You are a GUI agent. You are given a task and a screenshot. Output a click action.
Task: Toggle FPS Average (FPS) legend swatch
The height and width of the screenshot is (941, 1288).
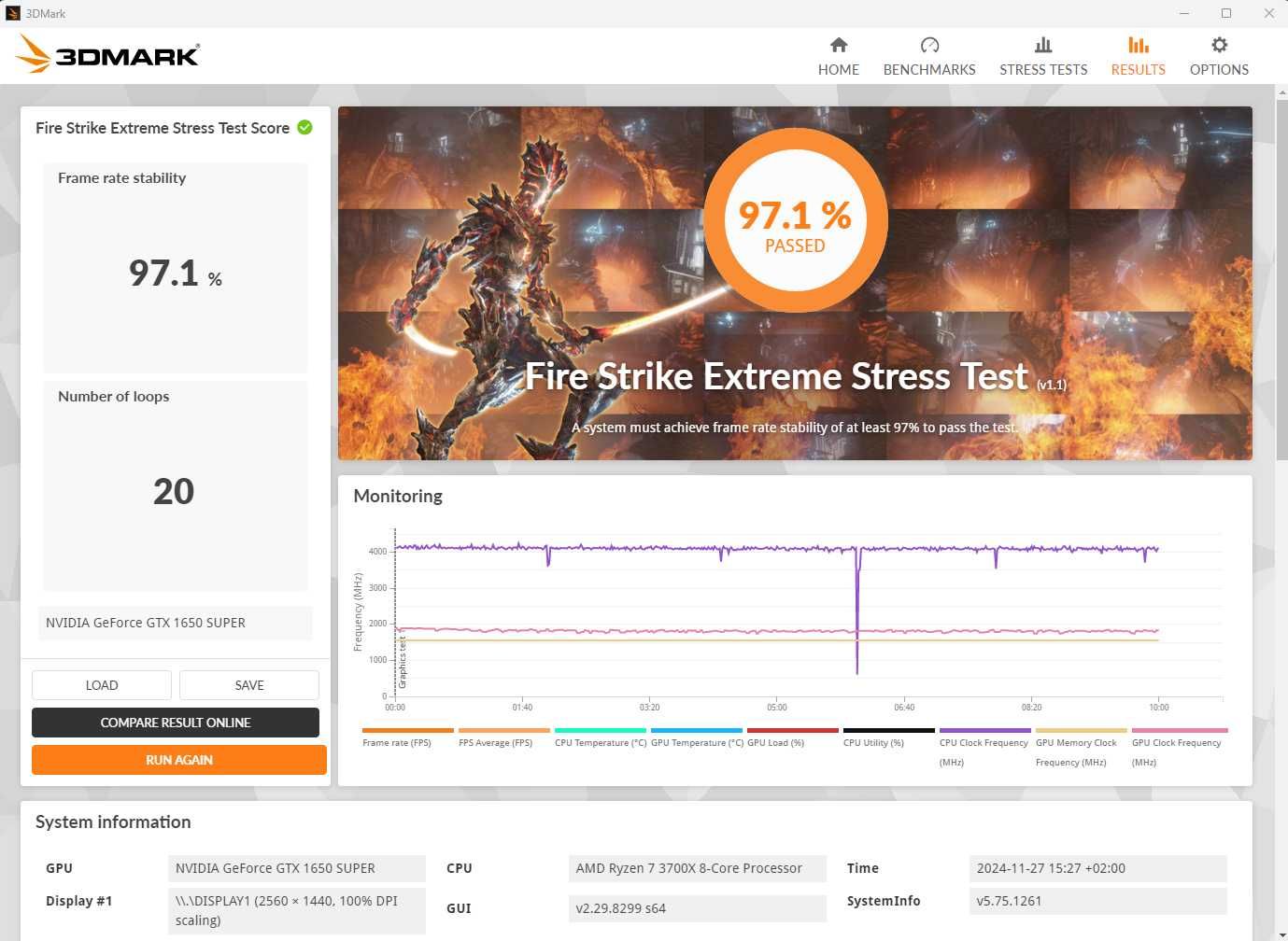[x=504, y=731]
